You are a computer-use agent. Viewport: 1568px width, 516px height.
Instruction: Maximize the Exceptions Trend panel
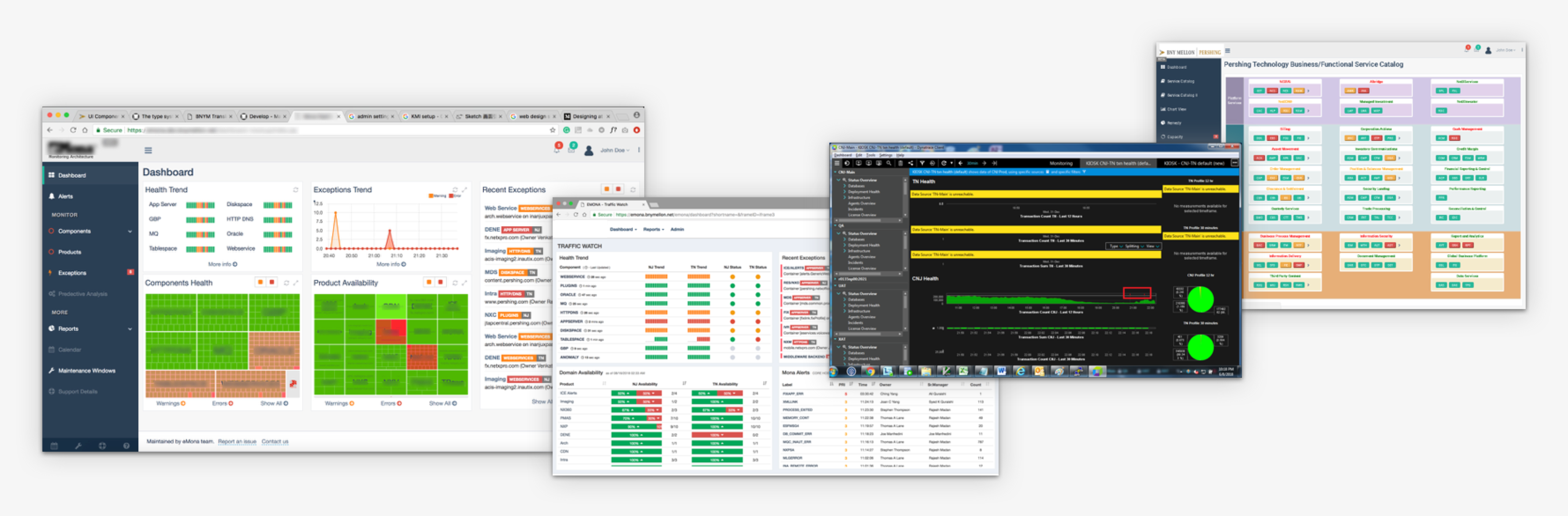click(x=464, y=190)
